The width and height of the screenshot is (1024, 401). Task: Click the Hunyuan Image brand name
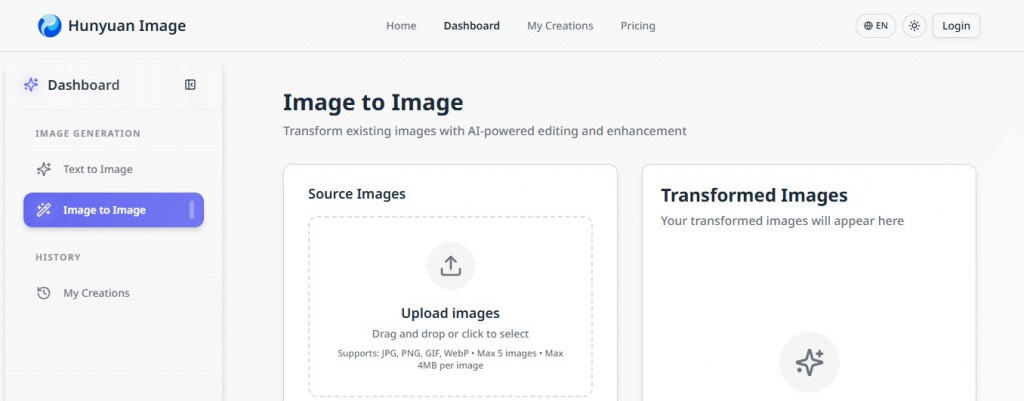pyautogui.click(x=126, y=26)
